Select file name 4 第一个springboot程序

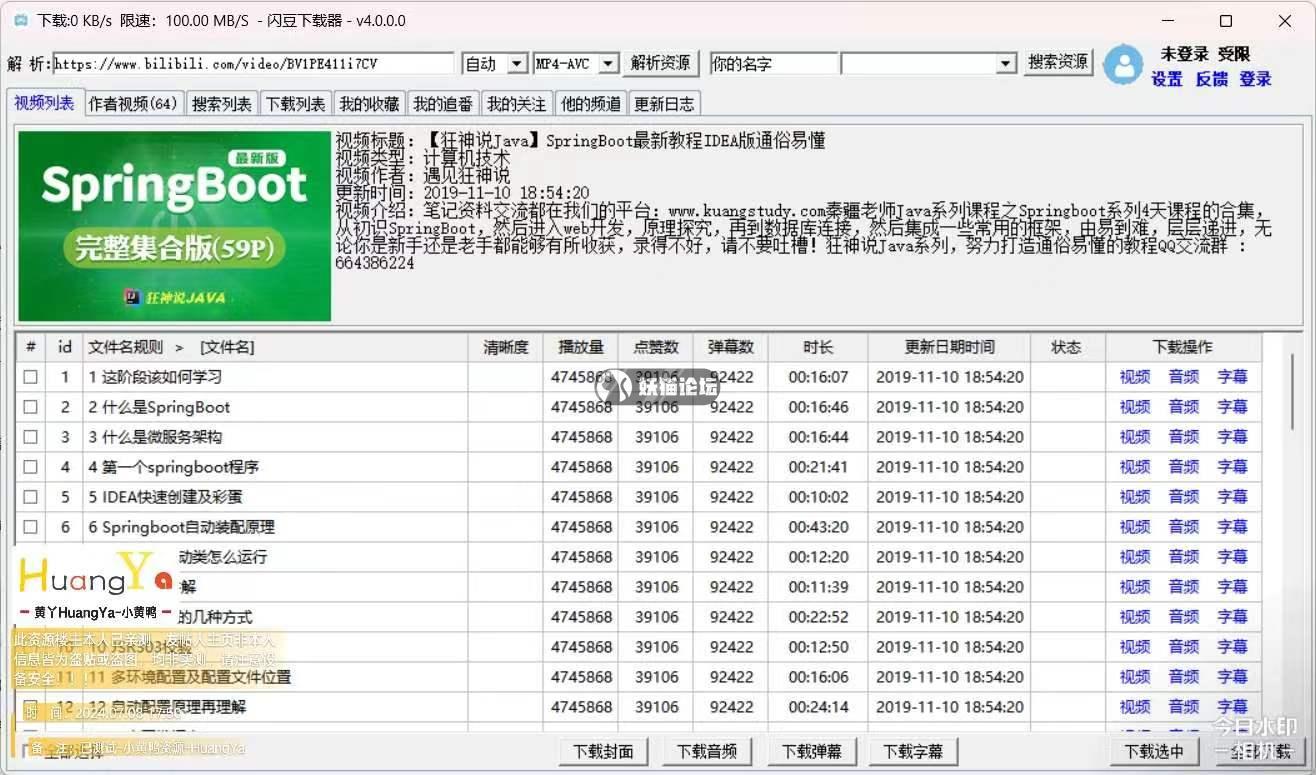pyautogui.click(x=174, y=467)
